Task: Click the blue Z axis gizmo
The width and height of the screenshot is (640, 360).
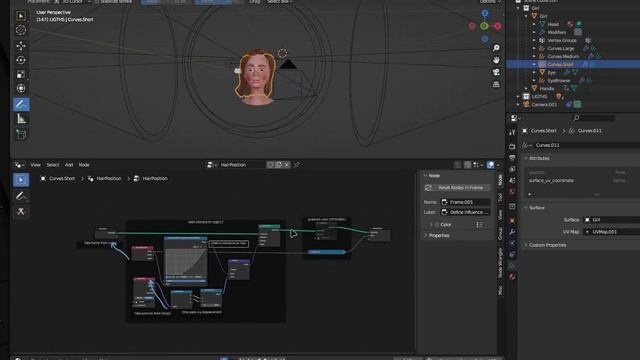Action: point(484,13)
